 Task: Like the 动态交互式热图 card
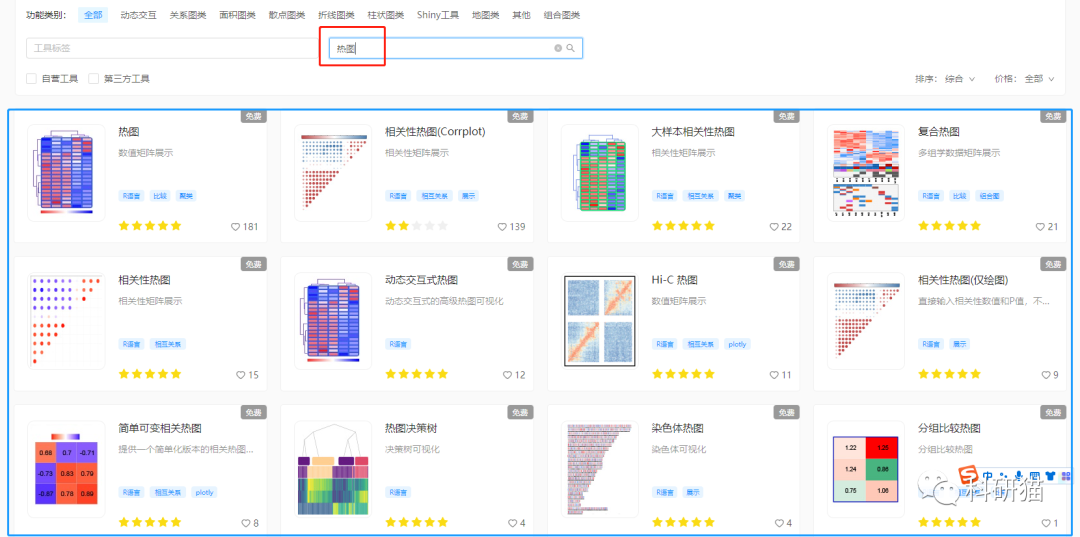tap(507, 375)
